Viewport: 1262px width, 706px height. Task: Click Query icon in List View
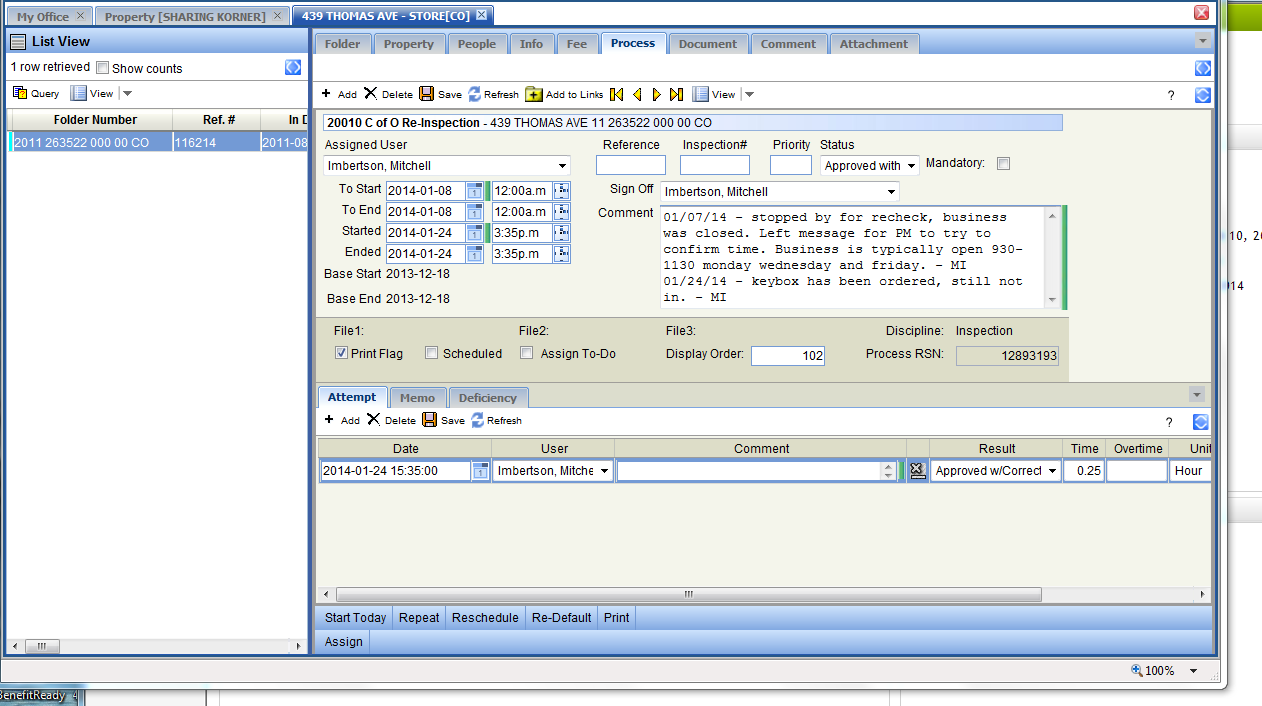[20, 93]
